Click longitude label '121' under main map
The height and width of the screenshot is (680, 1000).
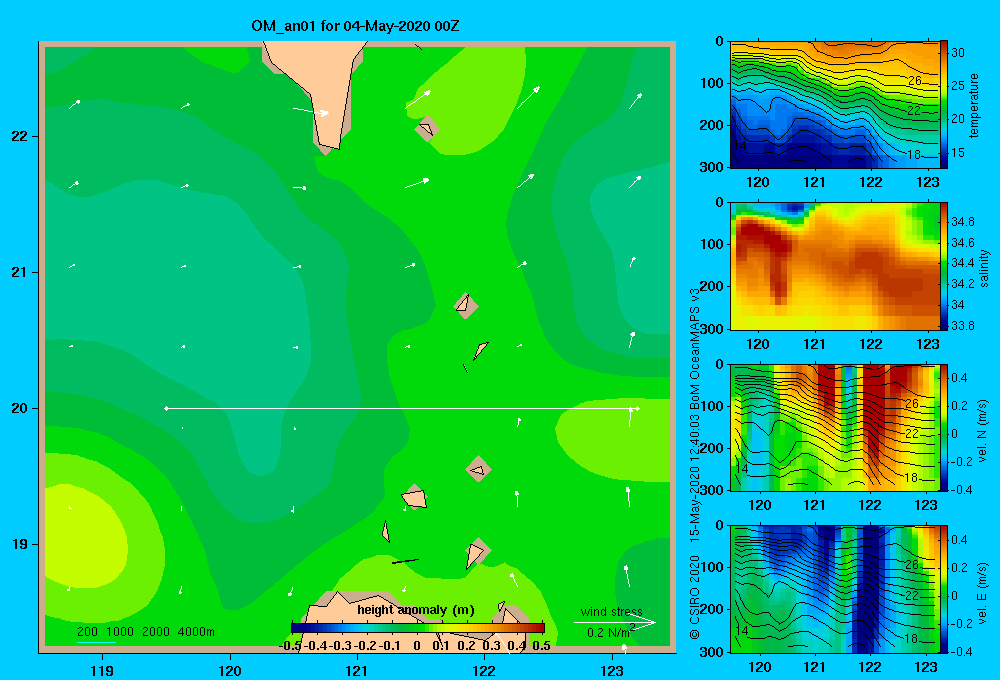pos(357,670)
